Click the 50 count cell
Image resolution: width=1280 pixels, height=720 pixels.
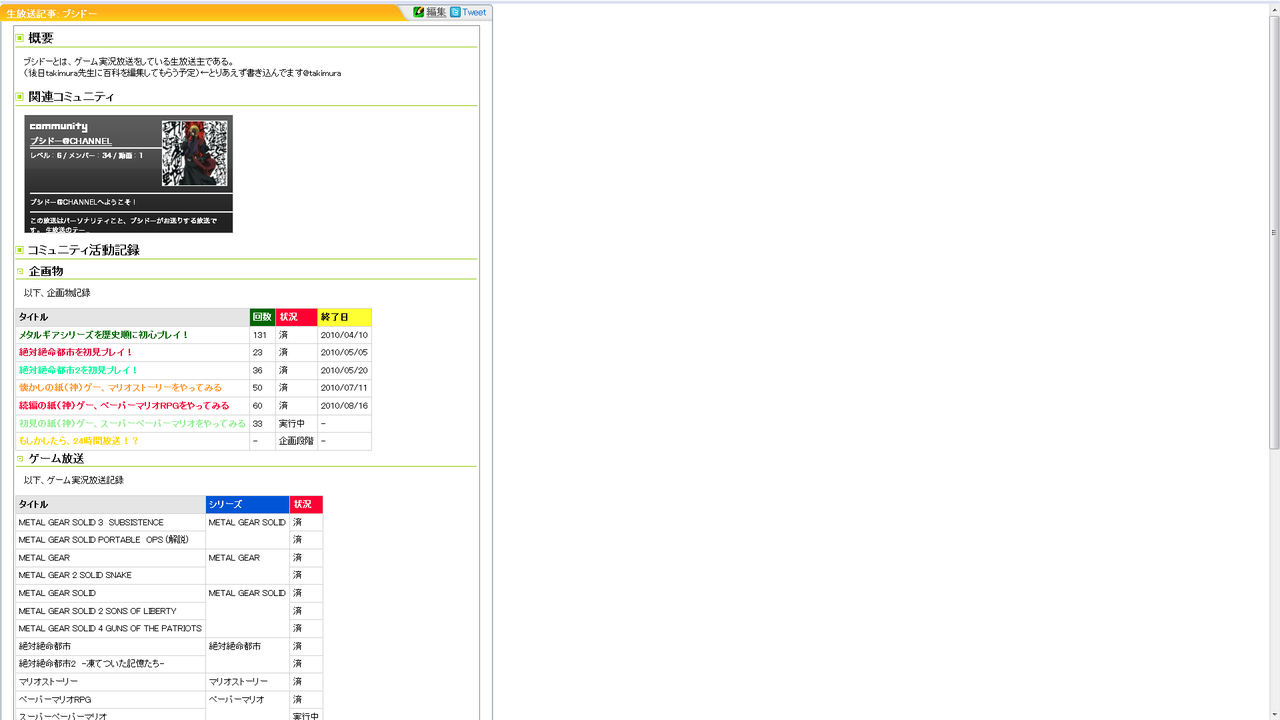point(263,388)
